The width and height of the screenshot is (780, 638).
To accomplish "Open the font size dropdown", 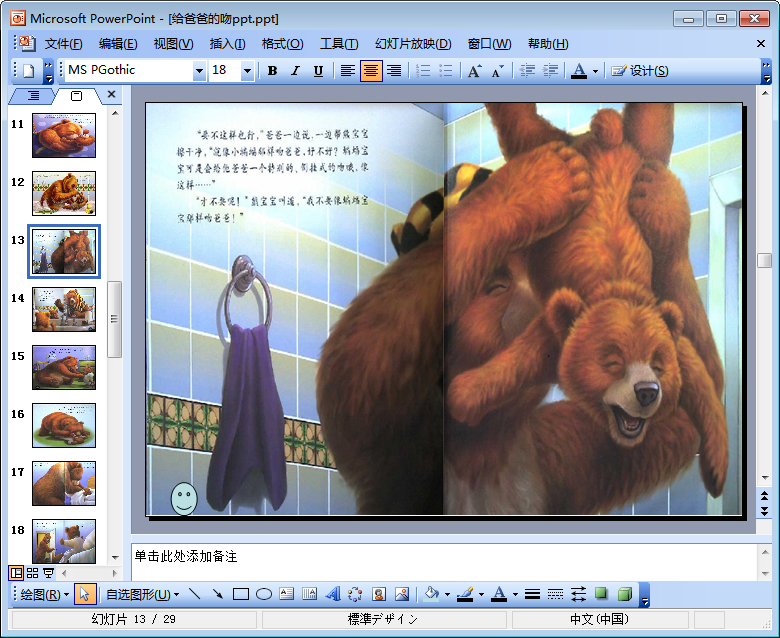I will point(247,71).
